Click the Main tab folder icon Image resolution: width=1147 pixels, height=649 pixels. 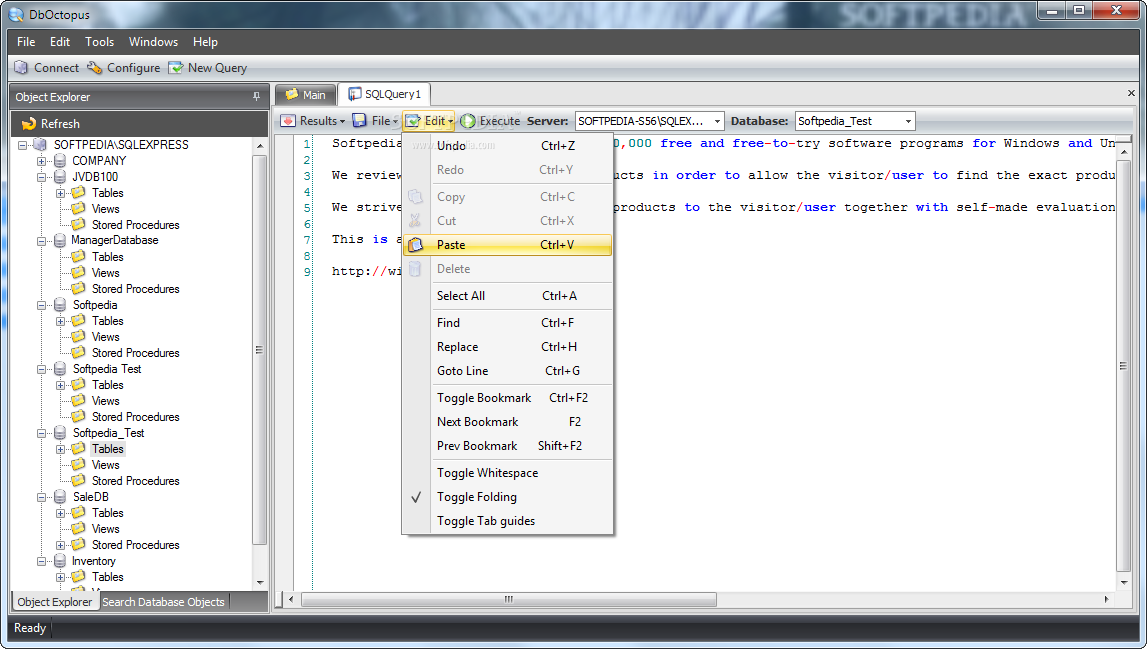(292, 94)
